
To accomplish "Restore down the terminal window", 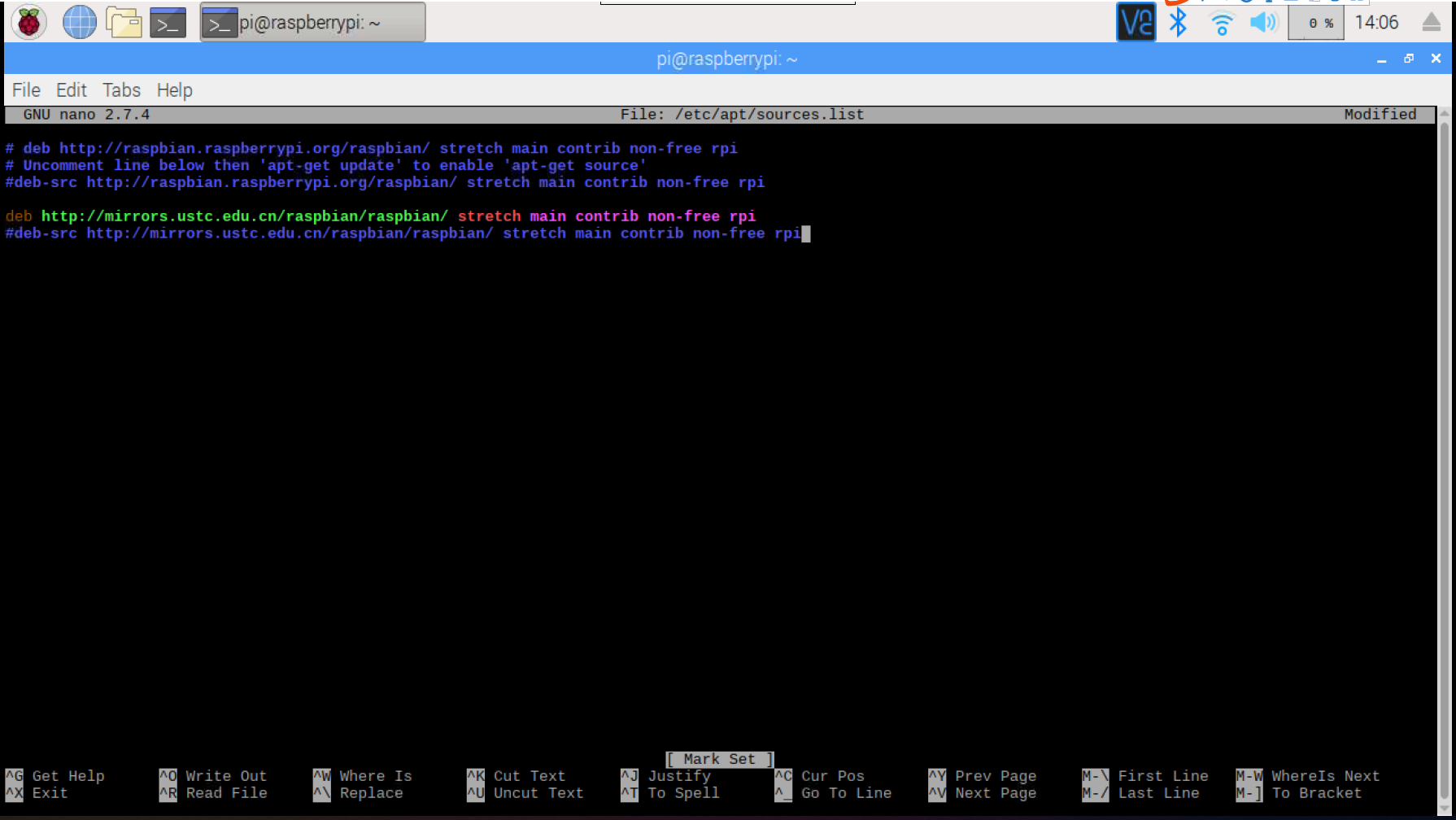I will (x=1409, y=59).
